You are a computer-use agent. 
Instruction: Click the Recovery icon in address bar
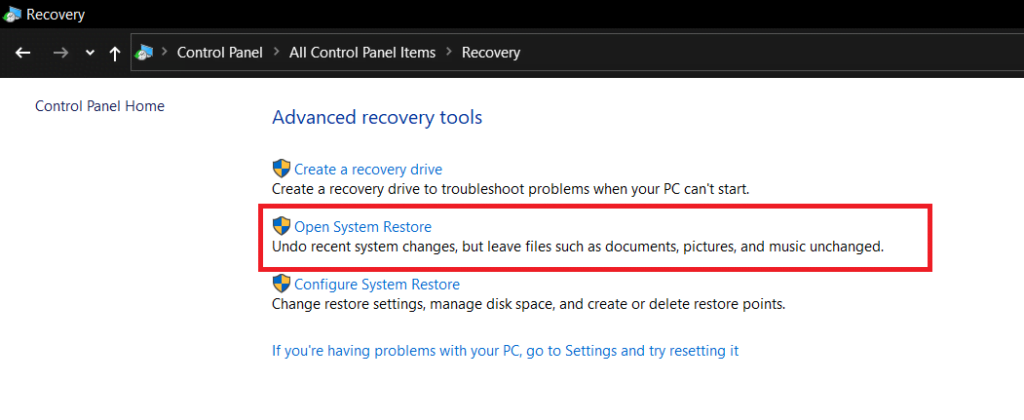point(144,53)
